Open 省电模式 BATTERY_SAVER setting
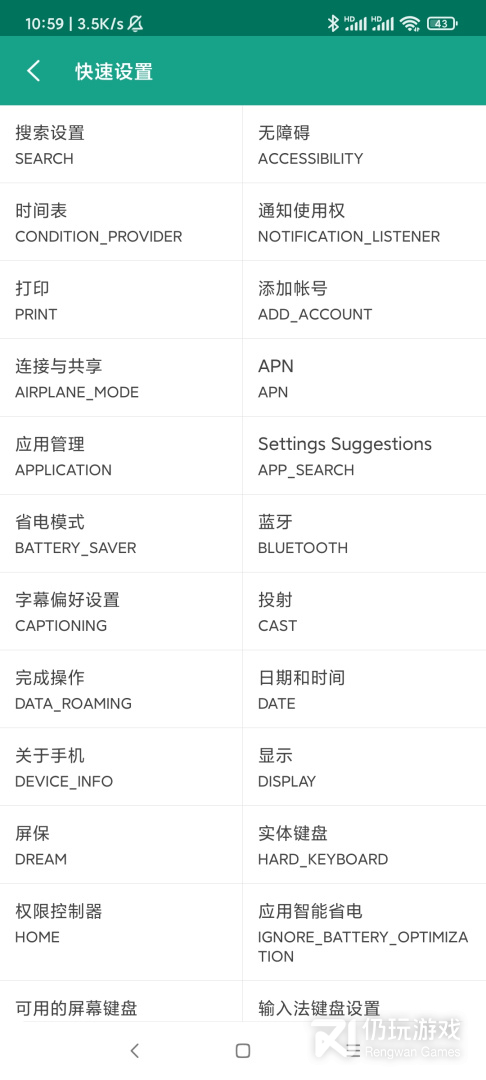This screenshot has height=1080, width=486. point(121,533)
